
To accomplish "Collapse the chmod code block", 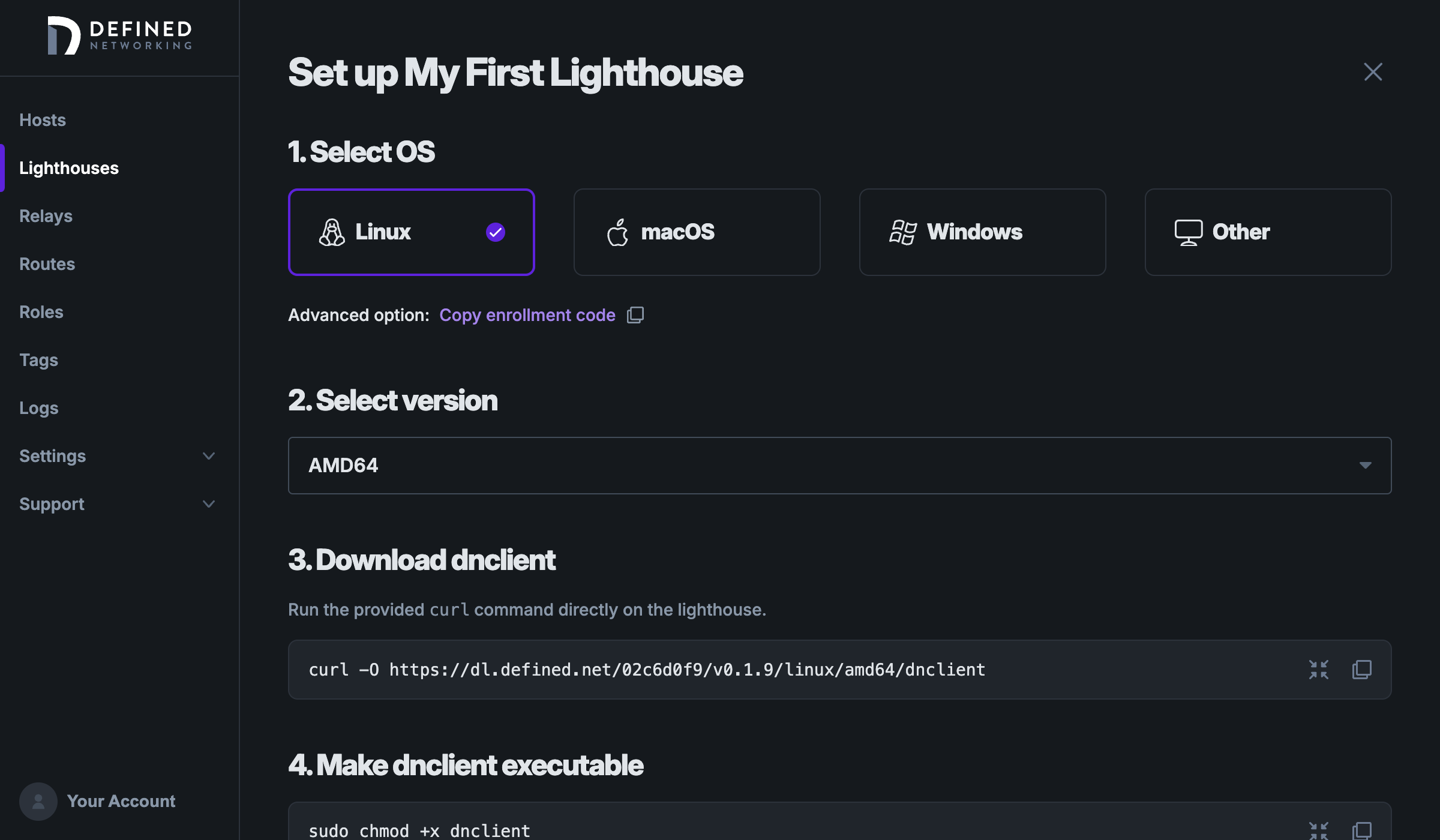I will (x=1319, y=830).
